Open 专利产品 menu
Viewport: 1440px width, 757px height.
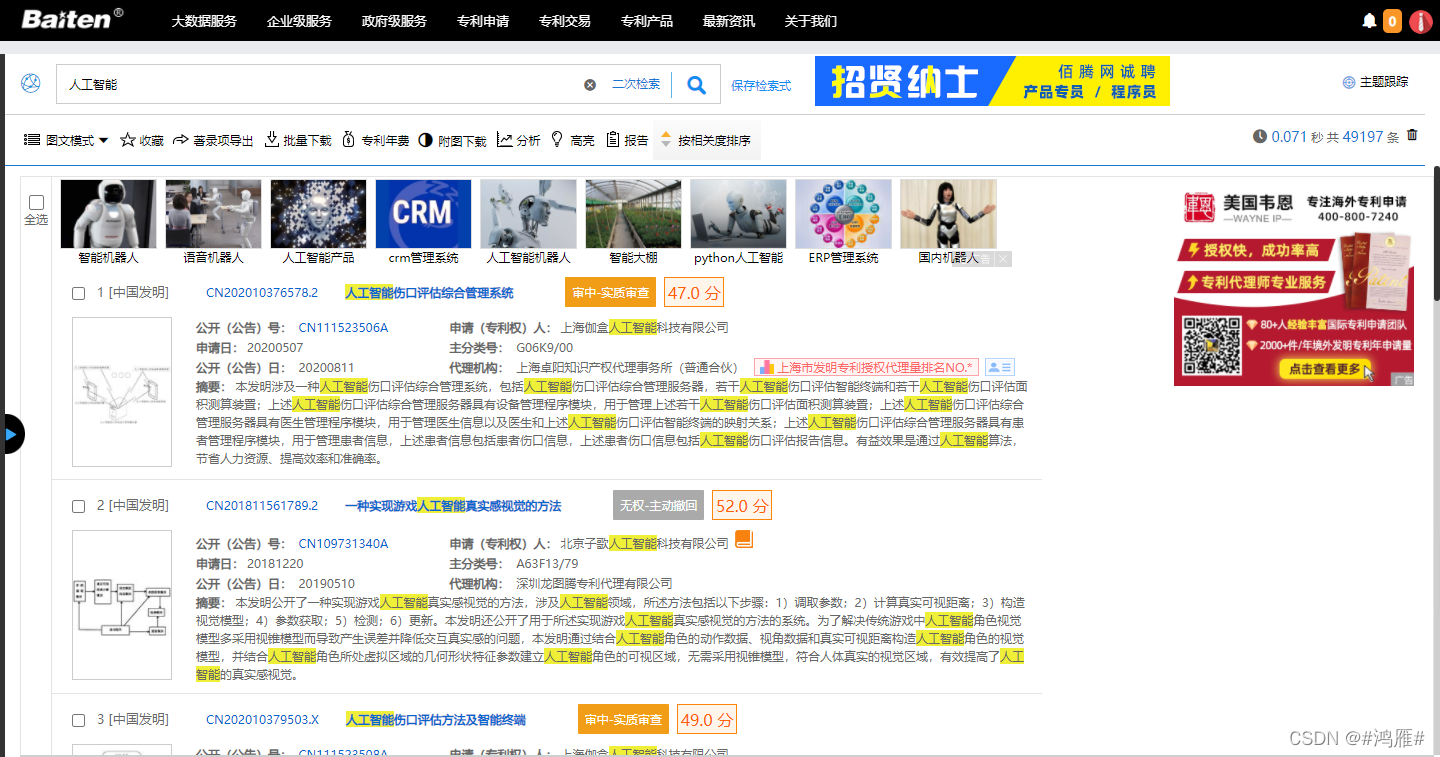646,21
